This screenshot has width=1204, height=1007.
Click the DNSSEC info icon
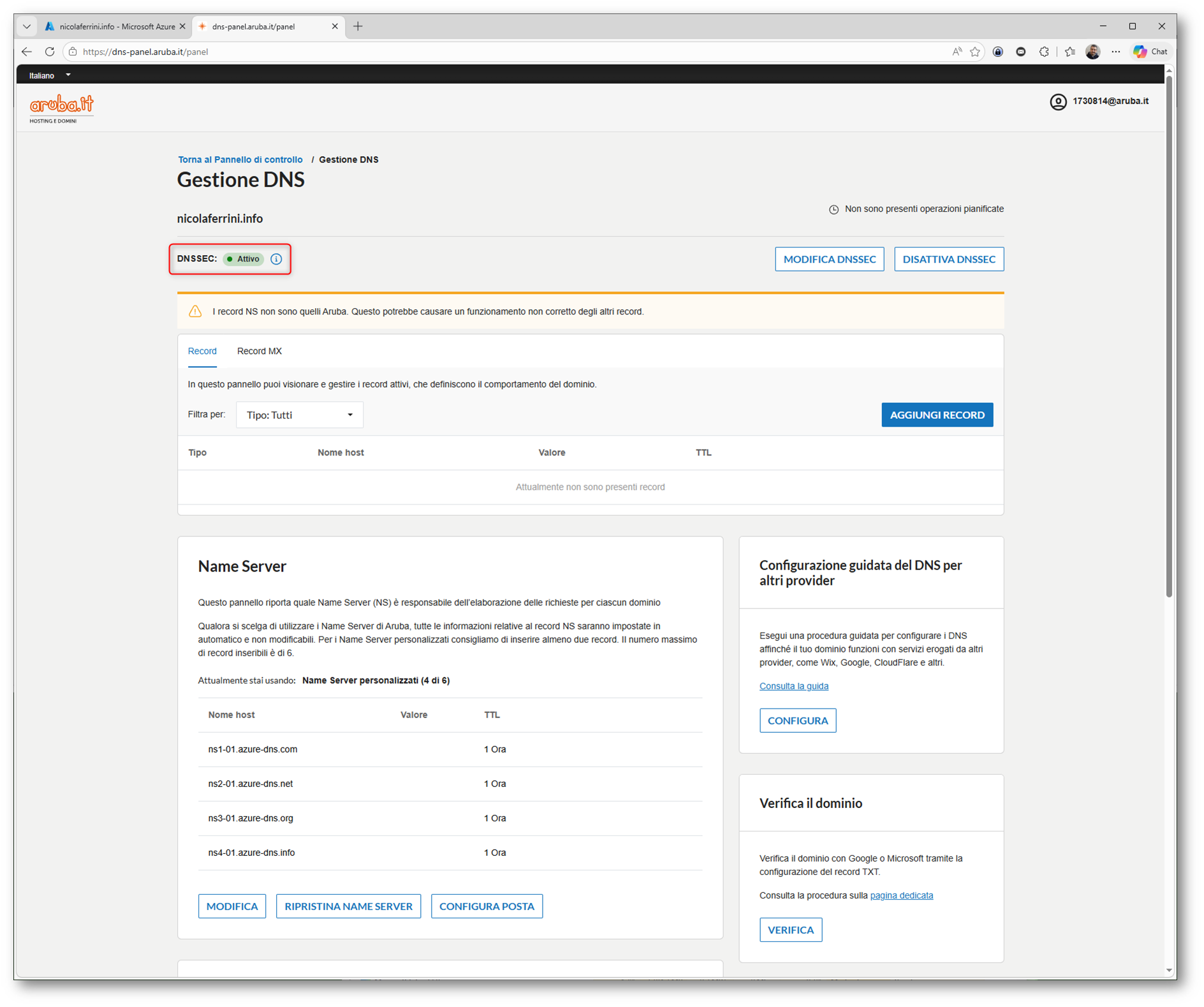(276, 259)
